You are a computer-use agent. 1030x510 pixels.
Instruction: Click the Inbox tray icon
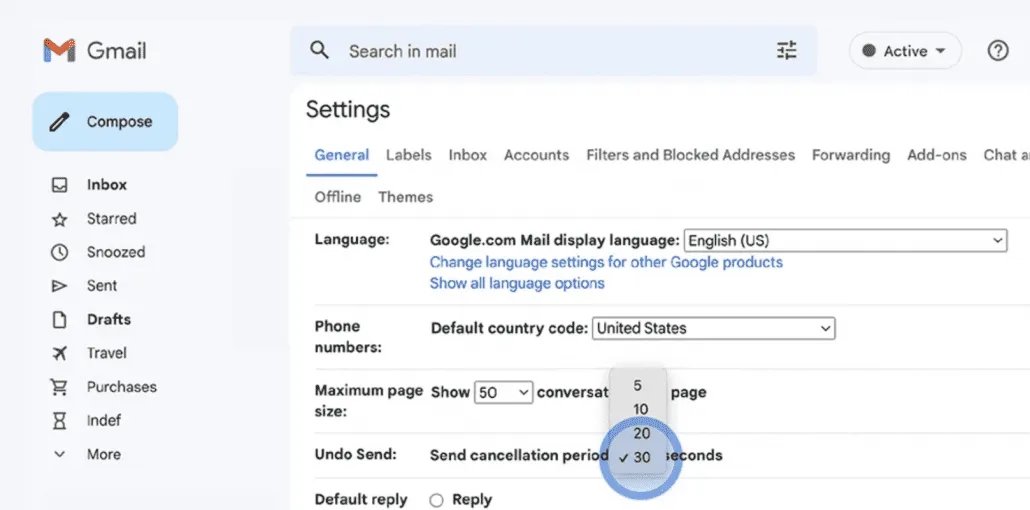(x=59, y=185)
